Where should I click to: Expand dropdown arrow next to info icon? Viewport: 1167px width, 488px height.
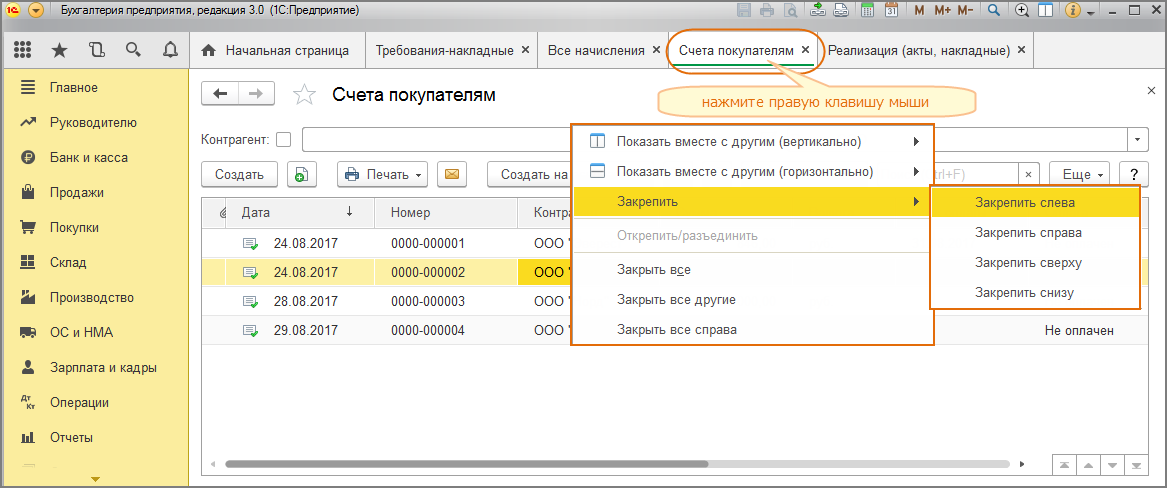click(1090, 13)
